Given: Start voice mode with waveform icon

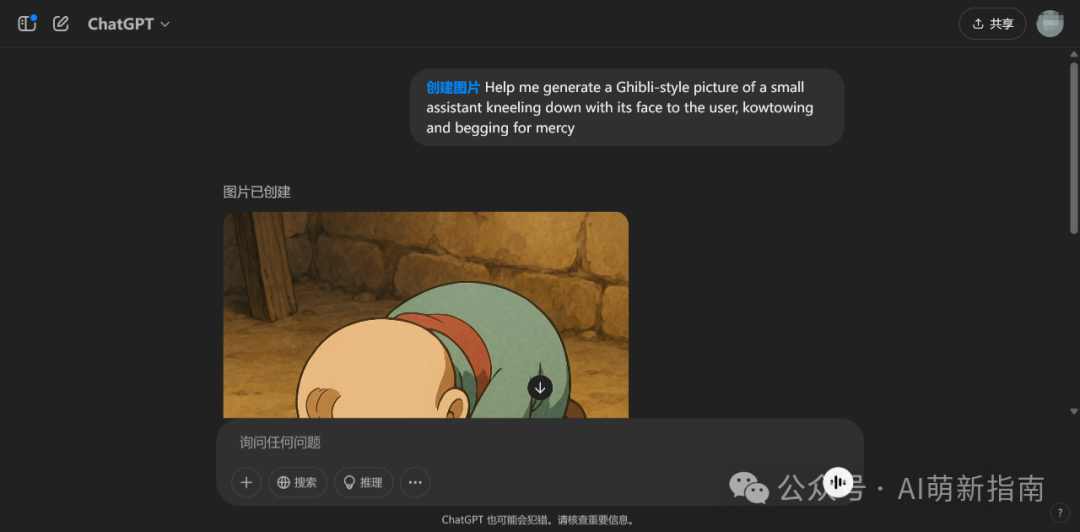Looking at the screenshot, I should pos(838,482).
